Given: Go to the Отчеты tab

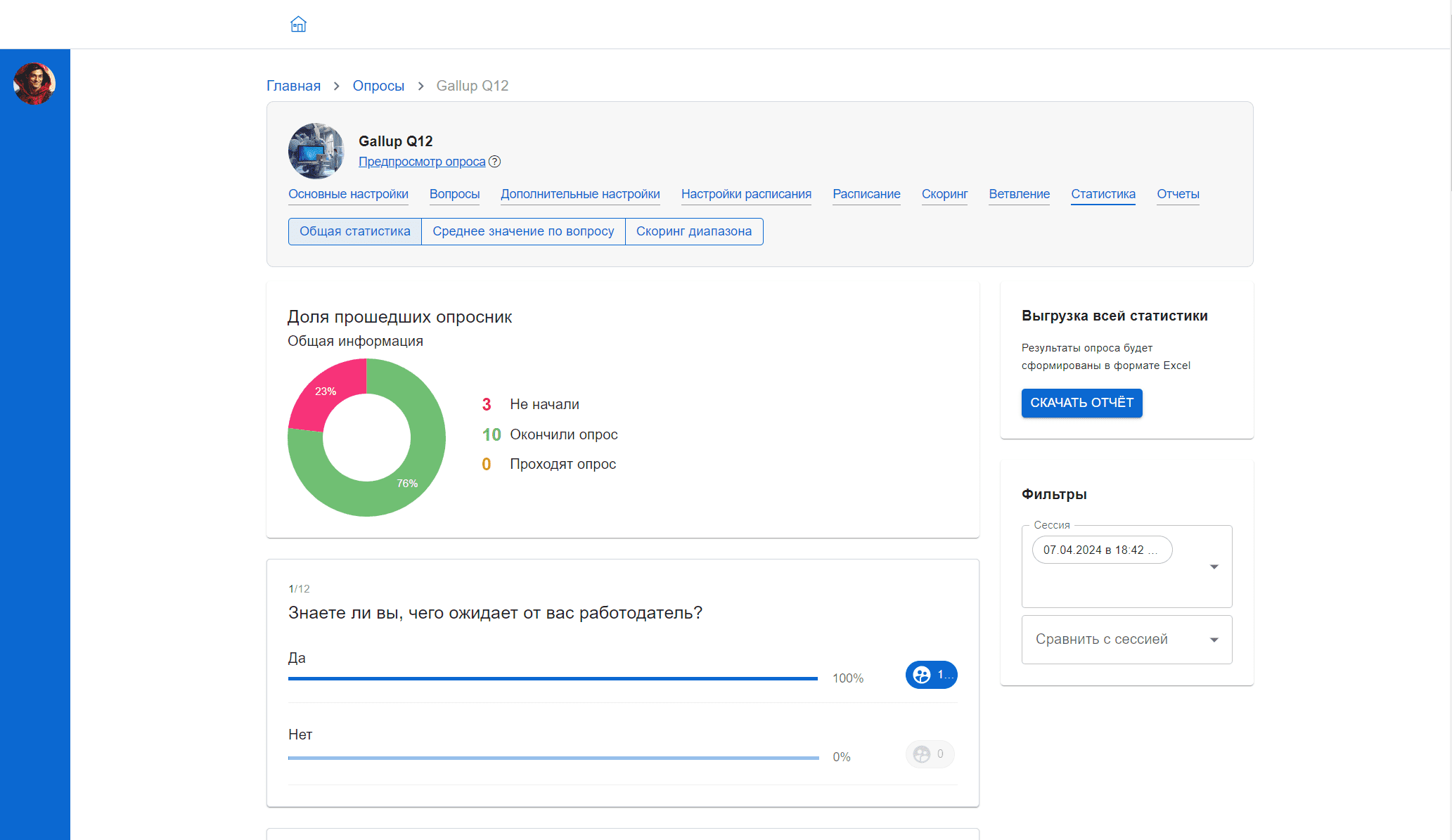Looking at the screenshot, I should coord(1178,194).
